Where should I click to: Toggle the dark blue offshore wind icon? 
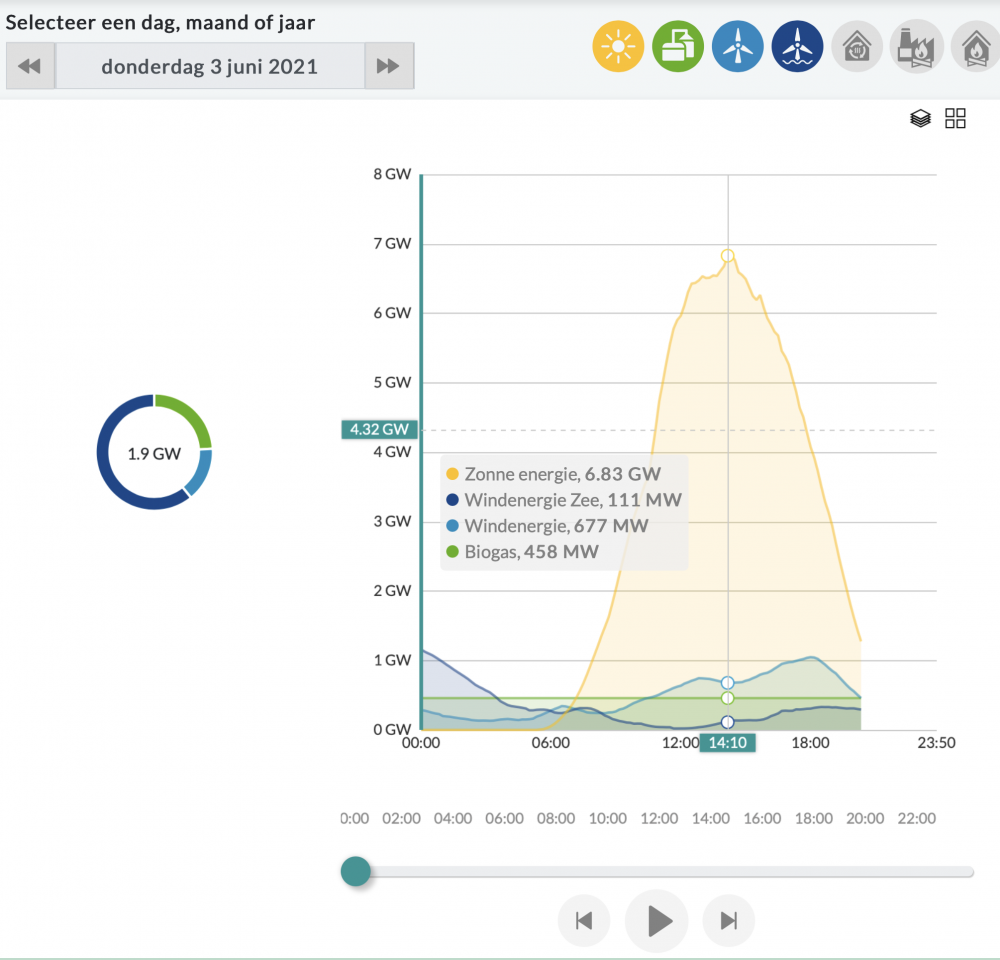[x=797, y=47]
